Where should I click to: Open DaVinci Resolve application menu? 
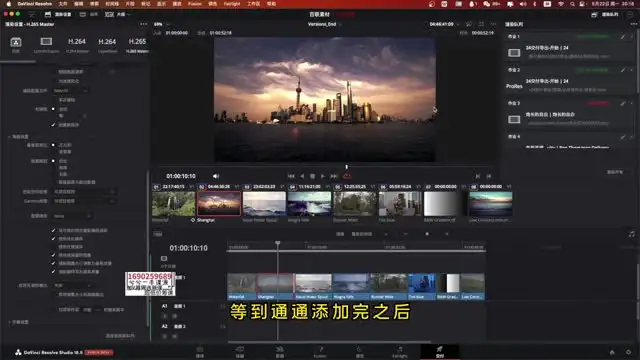[x=34, y=4]
